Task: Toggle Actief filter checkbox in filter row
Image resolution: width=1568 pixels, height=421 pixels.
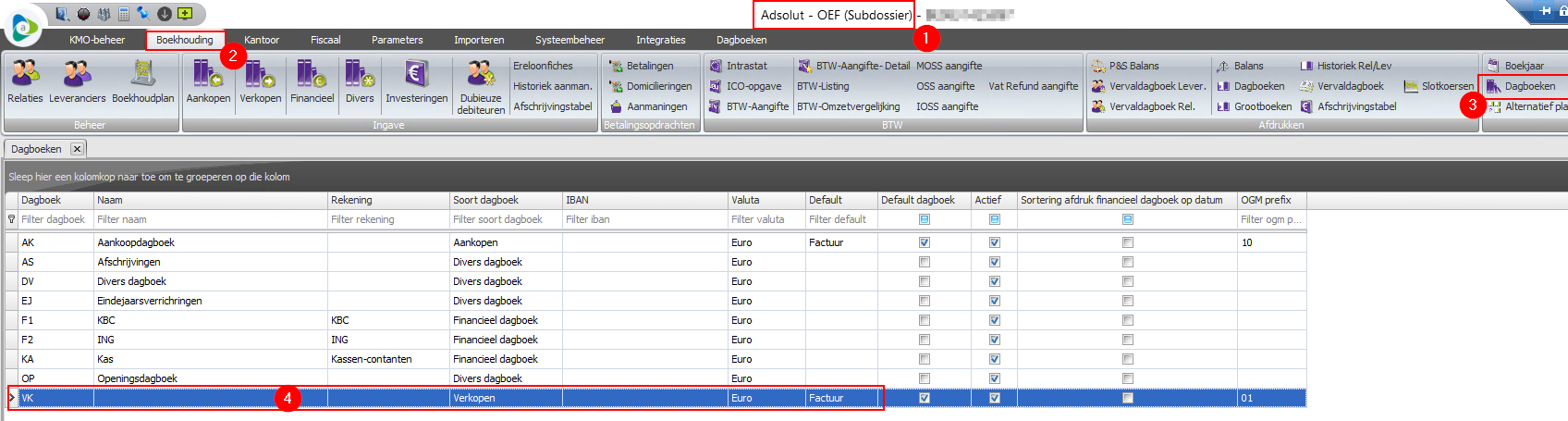Action: pos(995,219)
